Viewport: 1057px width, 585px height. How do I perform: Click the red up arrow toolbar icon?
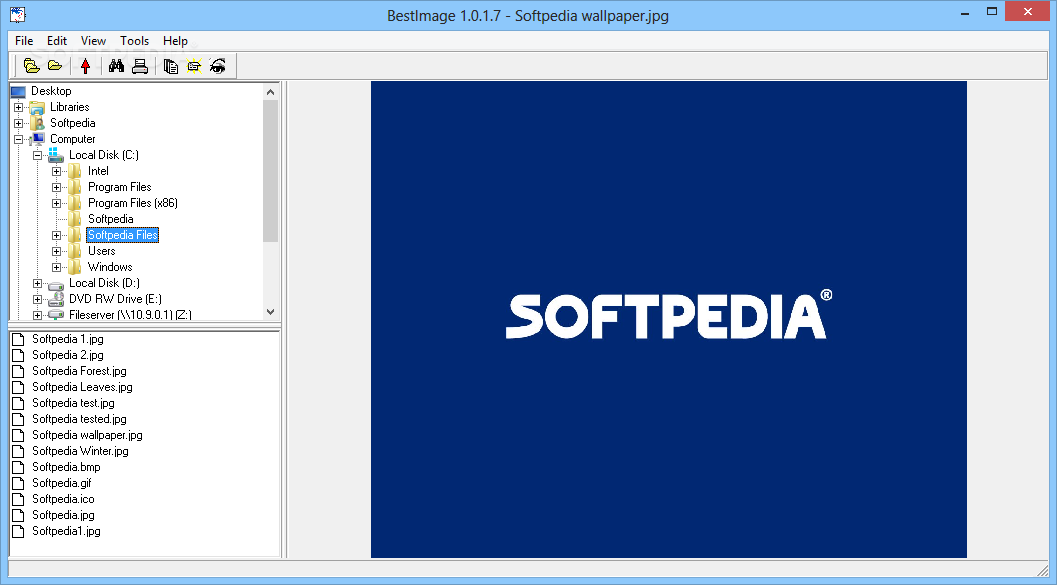[86, 65]
